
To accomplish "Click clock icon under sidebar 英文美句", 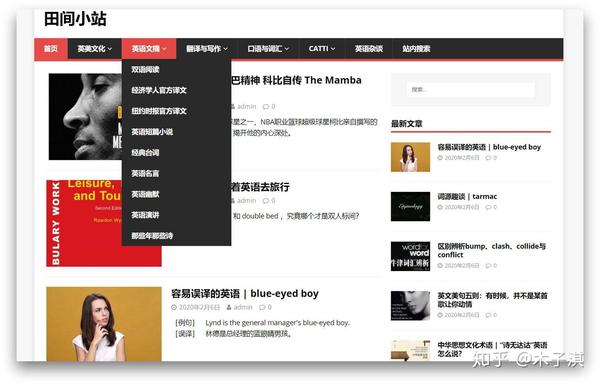I will click(440, 315).
